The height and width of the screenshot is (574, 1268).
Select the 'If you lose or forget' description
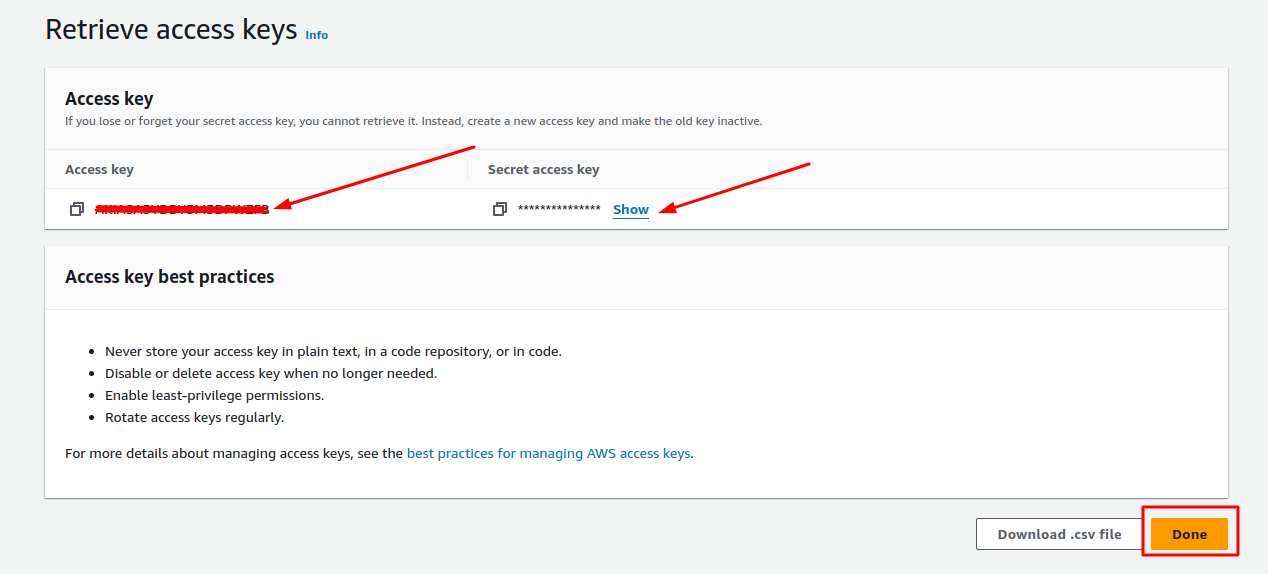(x=413, y=121)
